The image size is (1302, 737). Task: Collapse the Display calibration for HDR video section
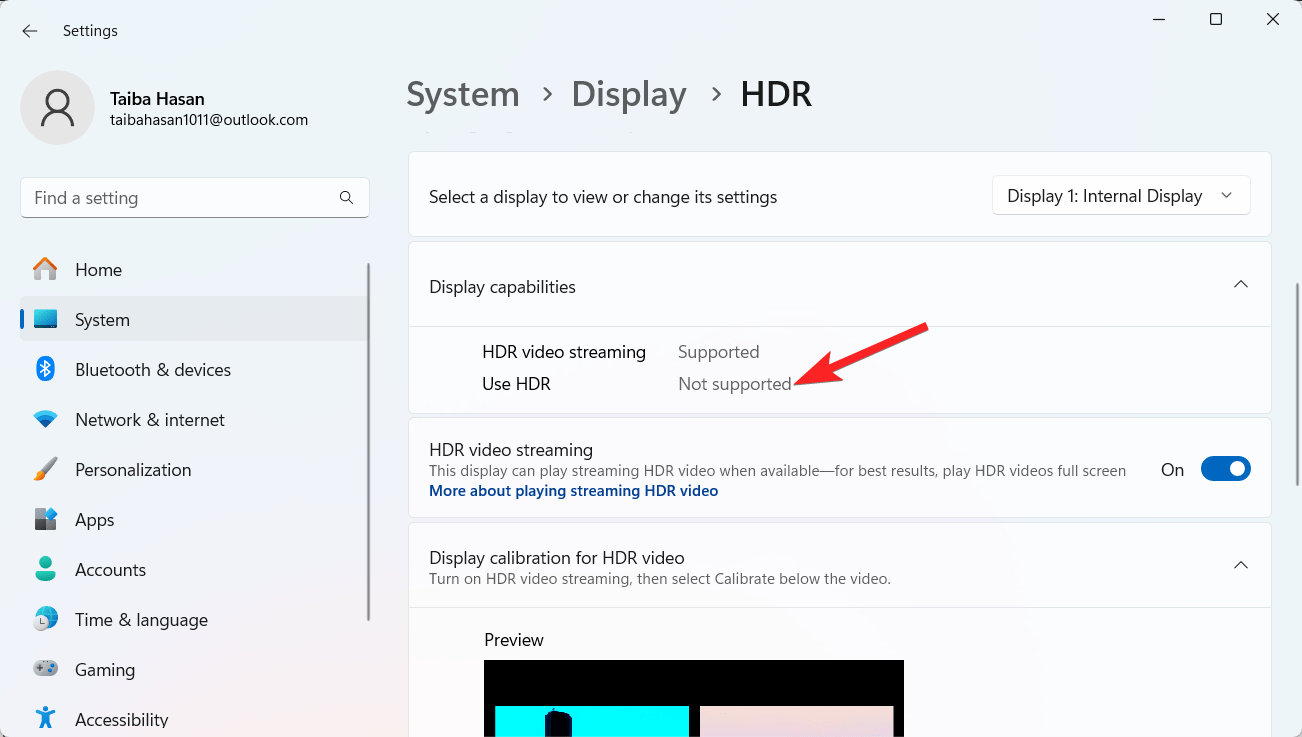(1240, 565)
